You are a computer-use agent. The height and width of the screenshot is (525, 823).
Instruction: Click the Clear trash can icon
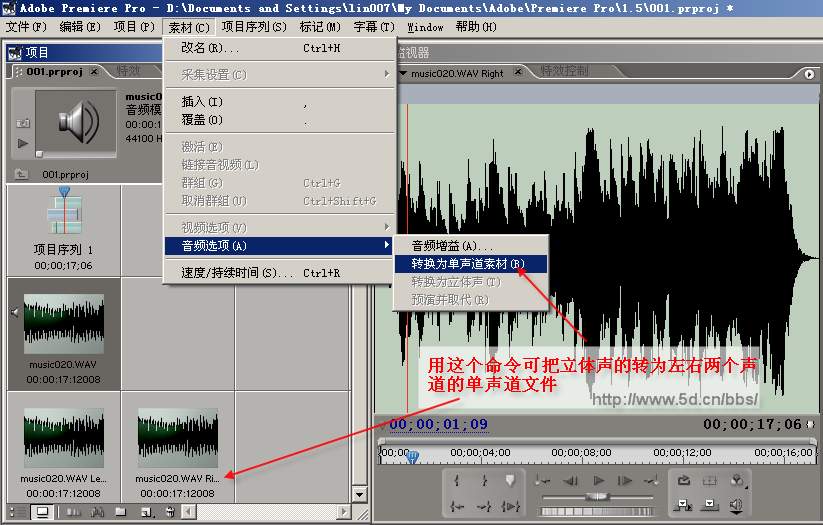coord(170,511)
